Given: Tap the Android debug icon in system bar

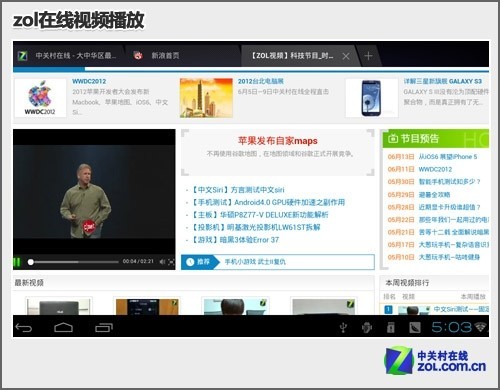Looking at the screenshot, I should tap(367, 328).
